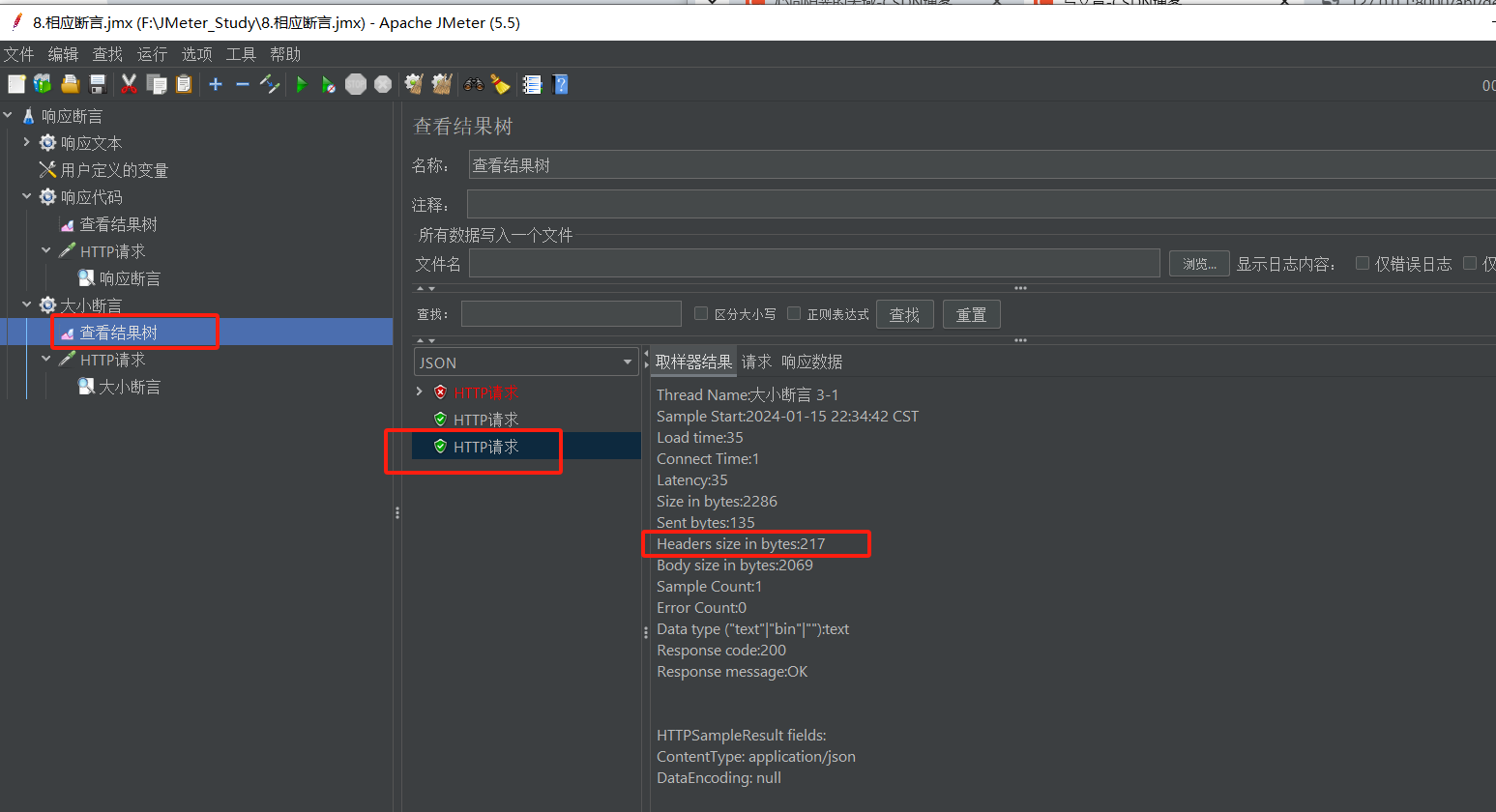Click the 查找 search text field
1496x812 pixels.
(x=571, y=314)
